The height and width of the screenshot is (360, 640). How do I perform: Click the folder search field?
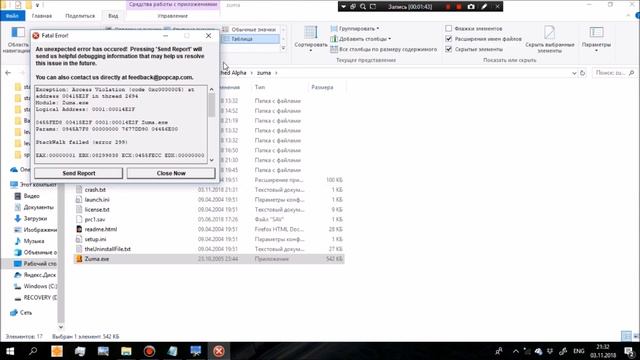point(614,73)
